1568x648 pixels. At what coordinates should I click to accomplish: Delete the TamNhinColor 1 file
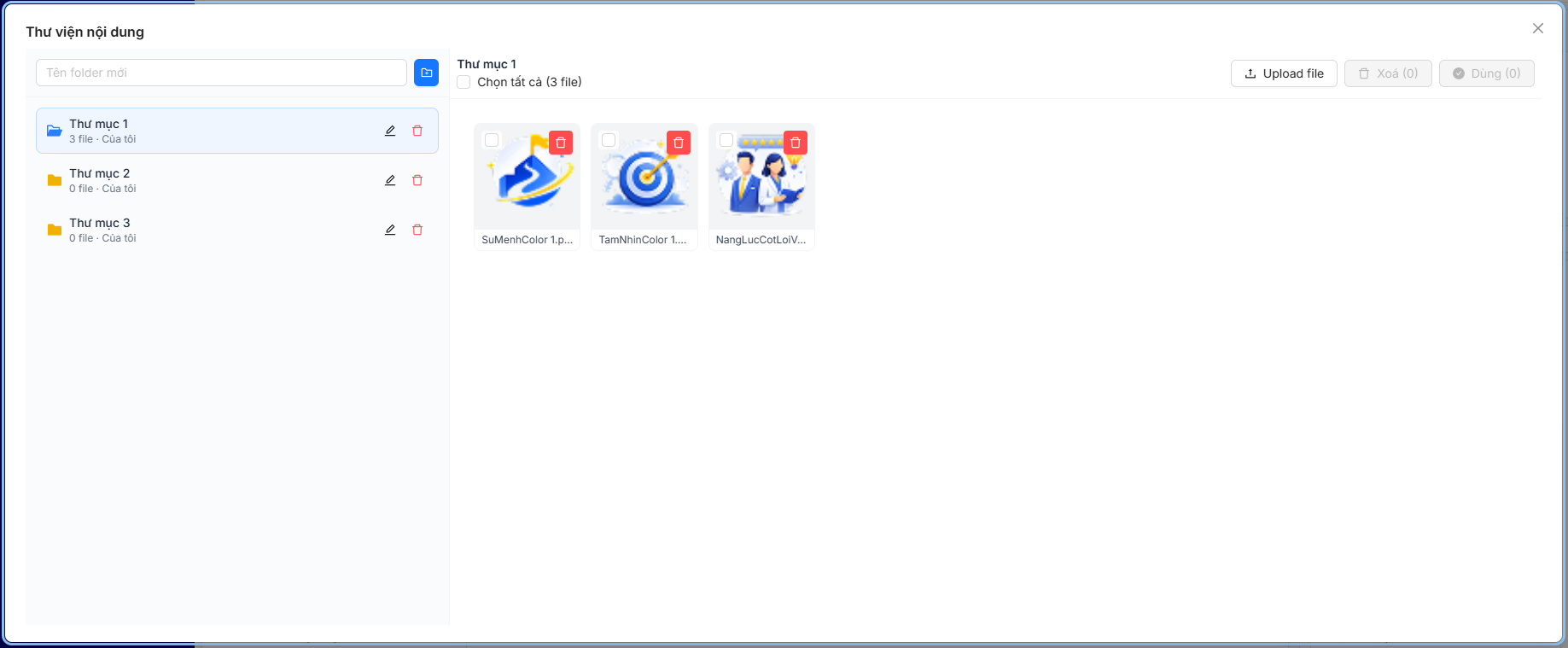pyautogui.click(x=679, y=143)
